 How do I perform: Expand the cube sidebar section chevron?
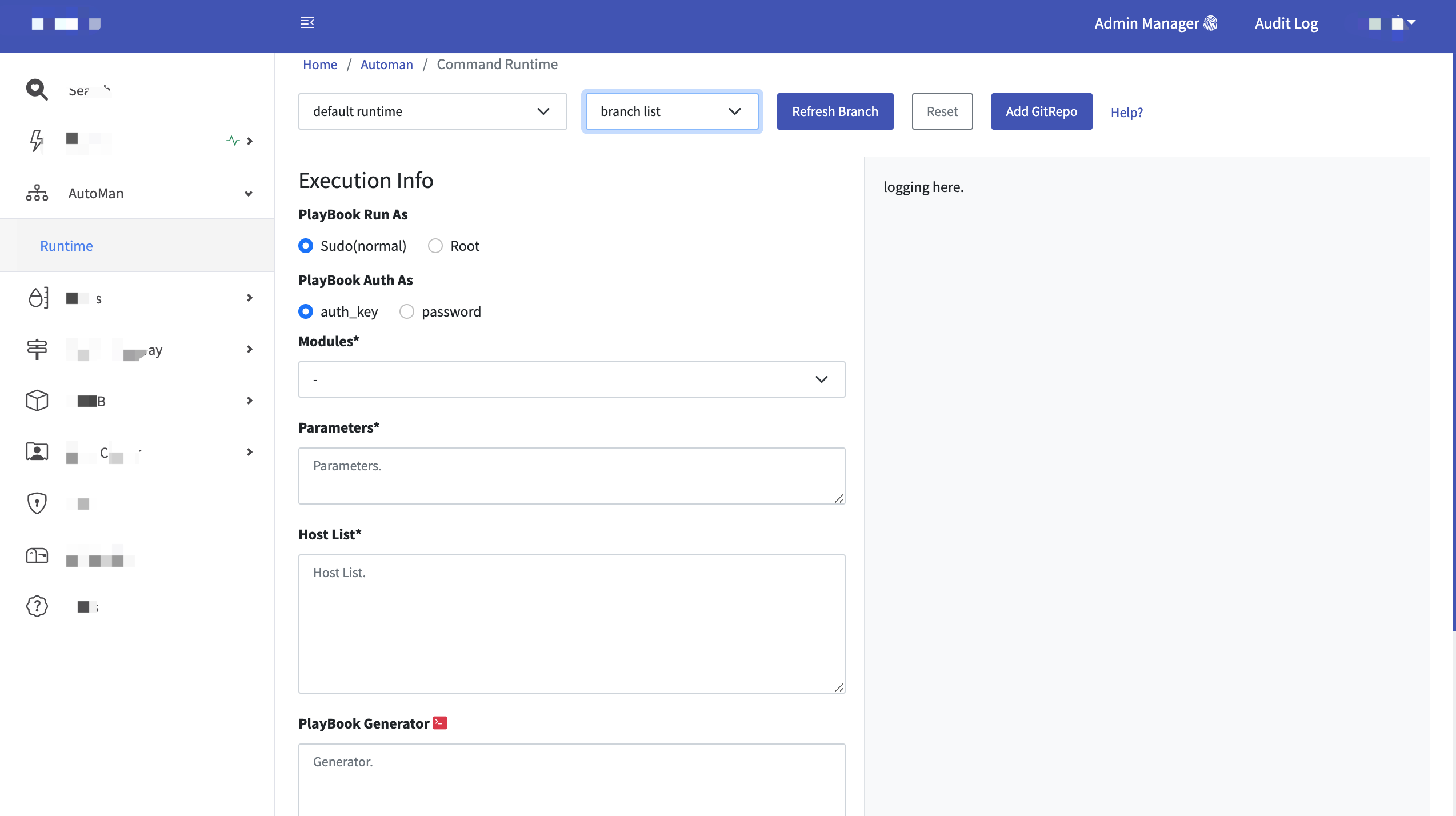[250, 401]
